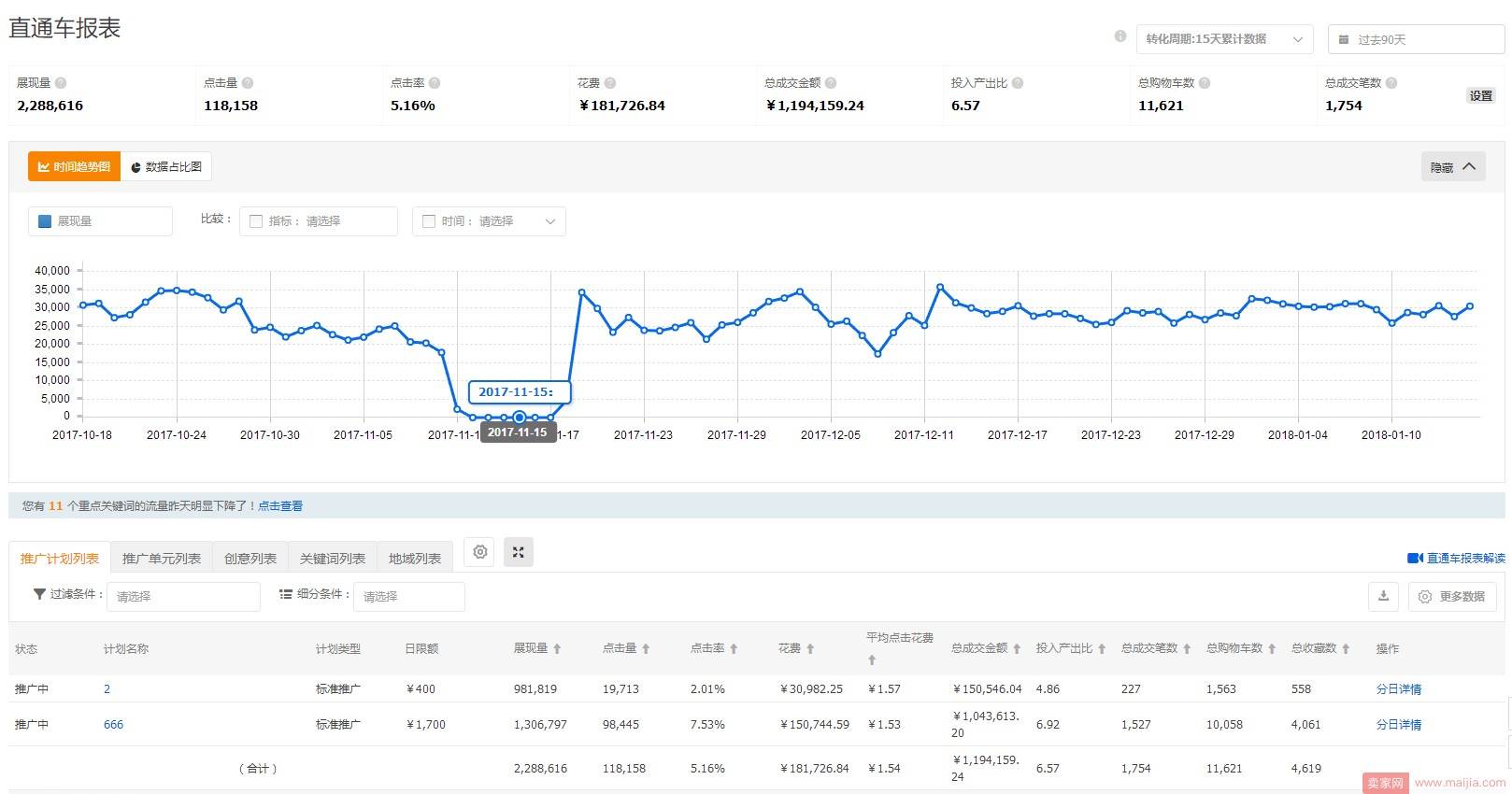Open help icon next to 花费 metric
Screen dimensions: 1512x794
pos(610,83)
